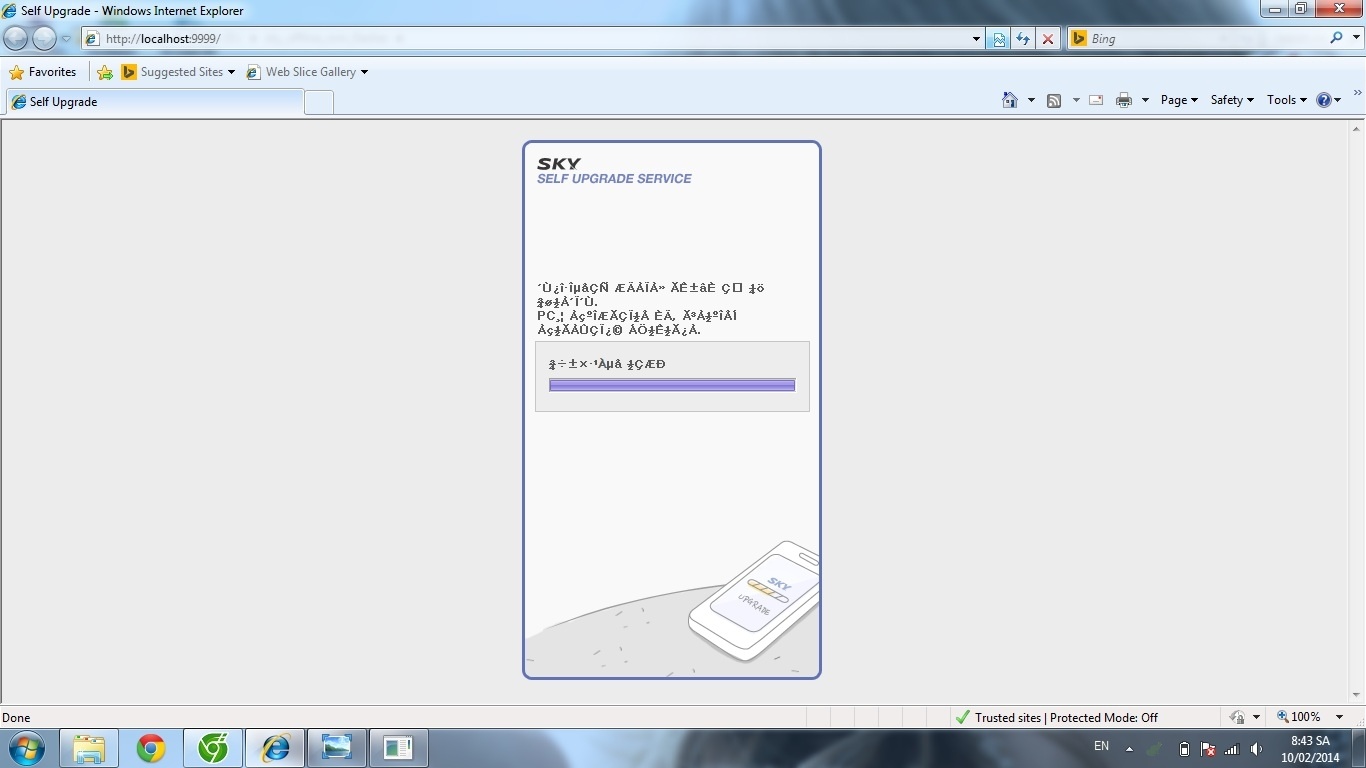
Task: Click the red Stop loading icon
Action: point(1047,38)
